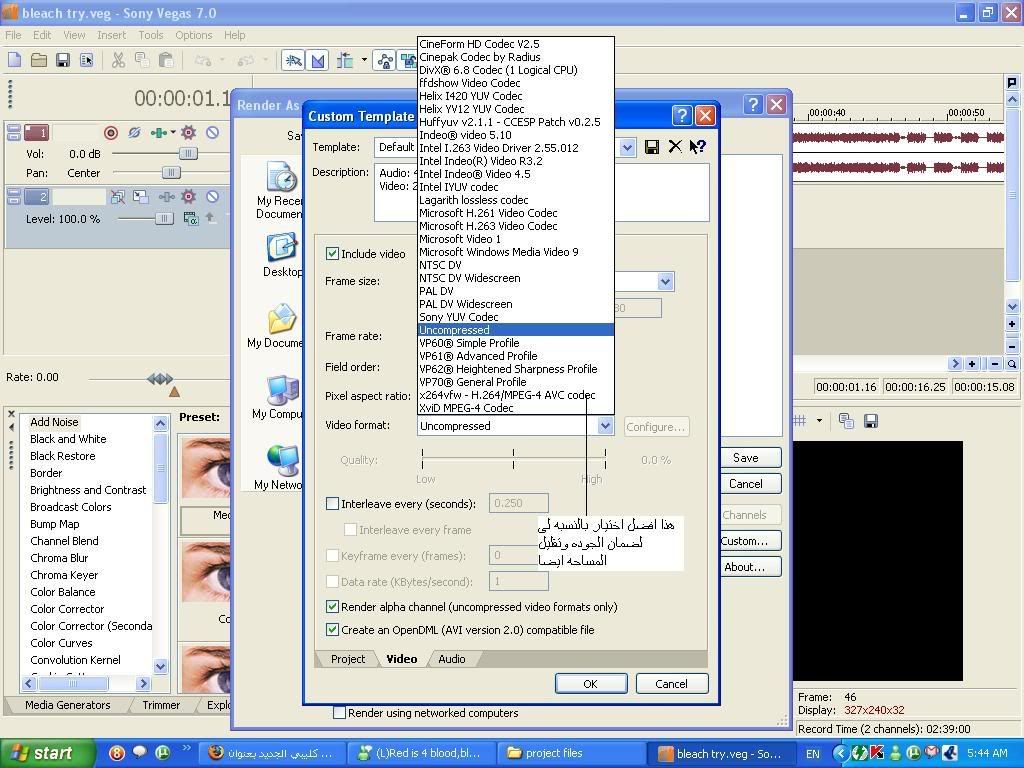Uncheck the Include video checkbox

pos(333,254)
